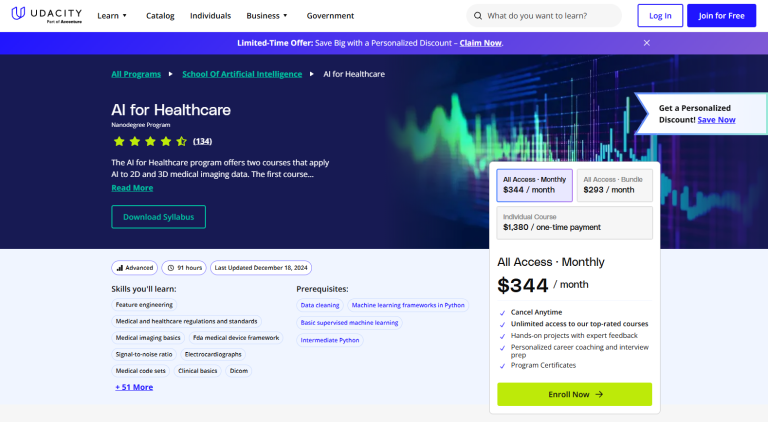Screen dimensions: 768x422
Task: Focus the 'What do you want to learn?' search field
Action: [x=544, y=16]
